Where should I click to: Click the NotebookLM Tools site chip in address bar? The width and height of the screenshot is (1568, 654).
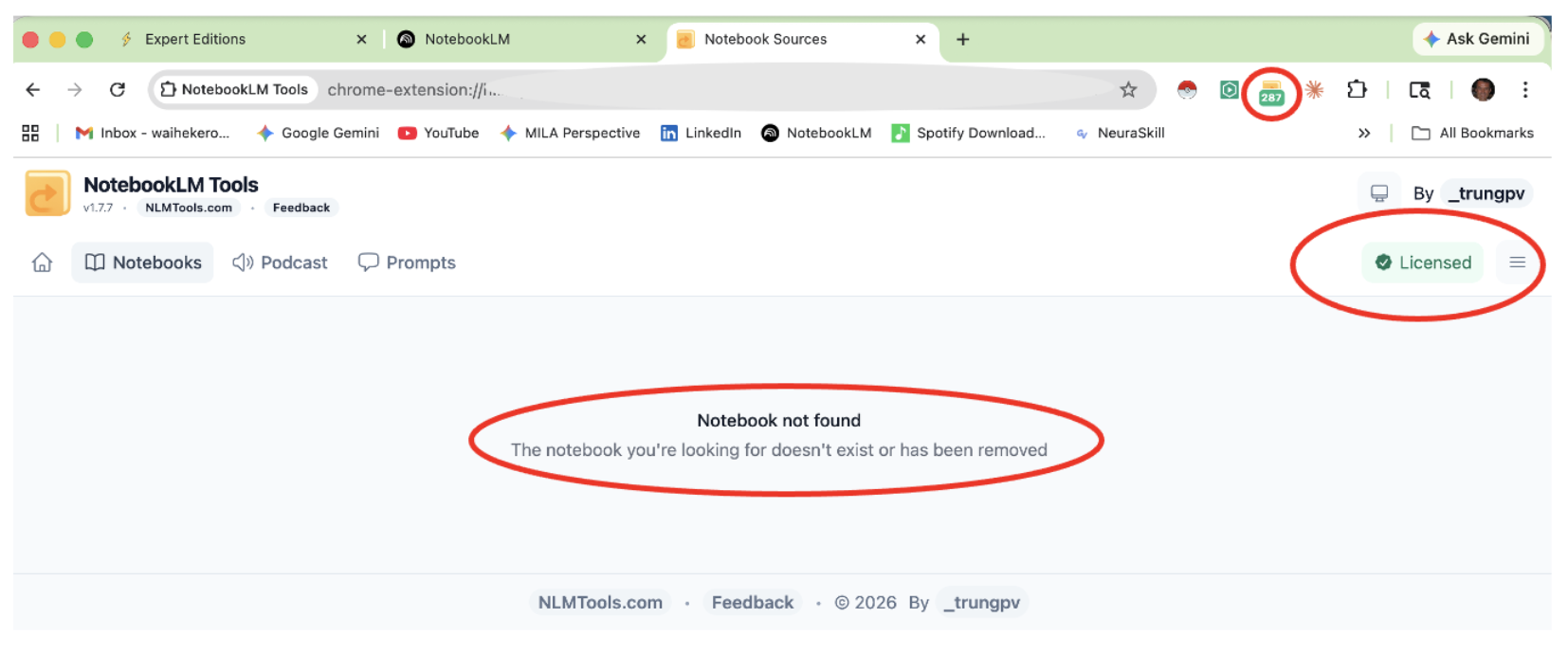234,90
